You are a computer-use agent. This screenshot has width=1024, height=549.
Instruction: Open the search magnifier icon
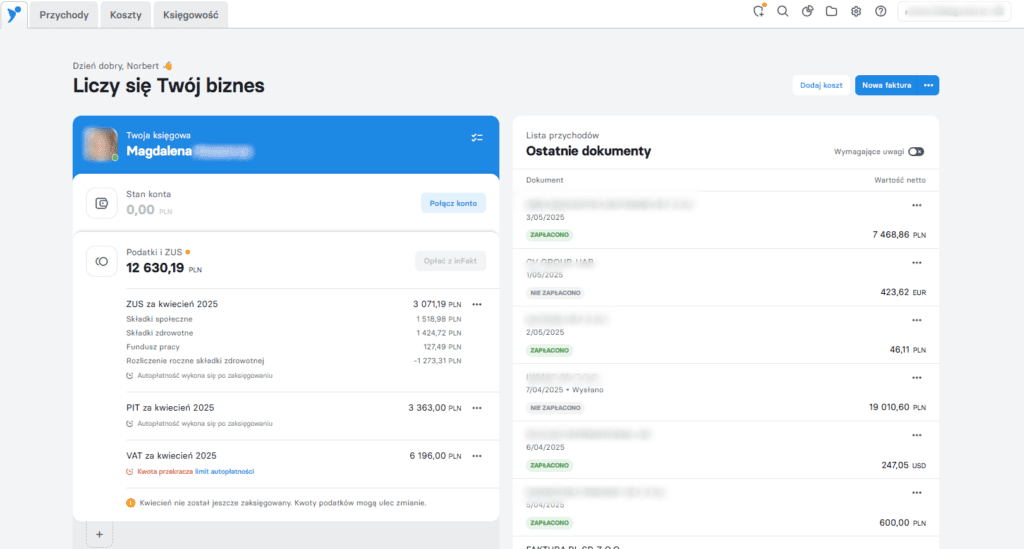[x=783, y=12]
